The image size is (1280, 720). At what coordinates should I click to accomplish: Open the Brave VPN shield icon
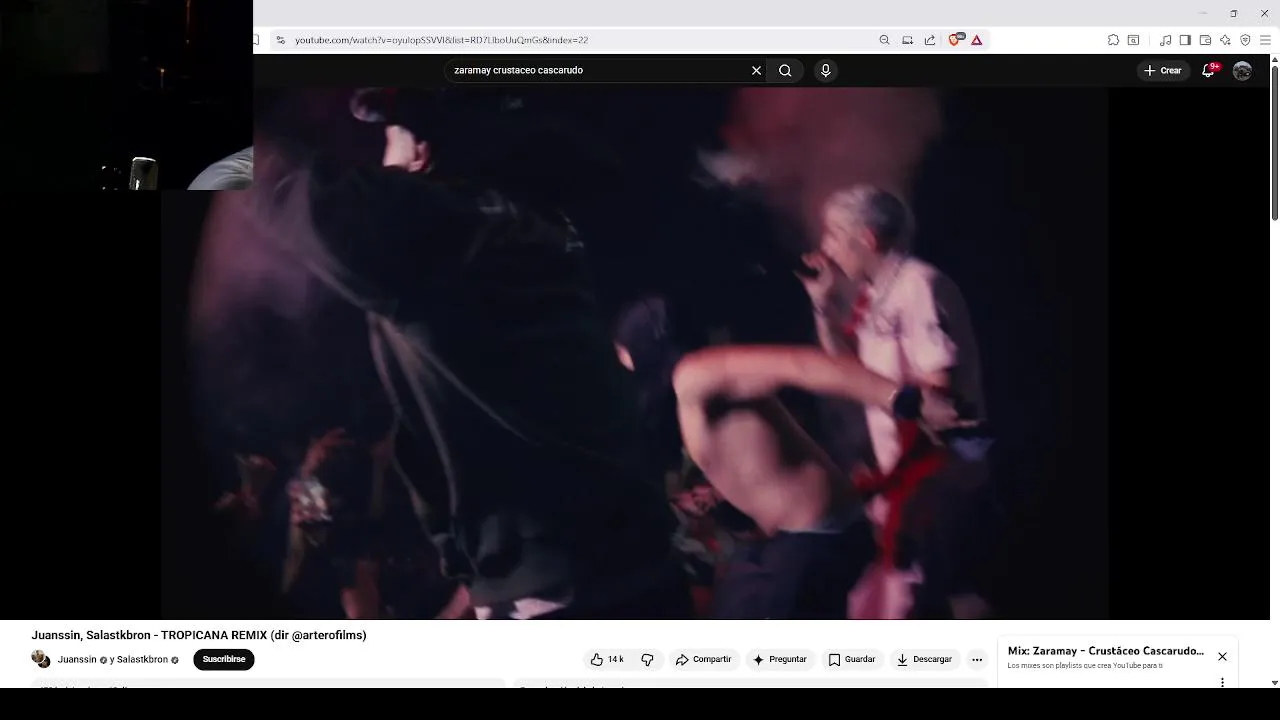(x=1245, y=40)
